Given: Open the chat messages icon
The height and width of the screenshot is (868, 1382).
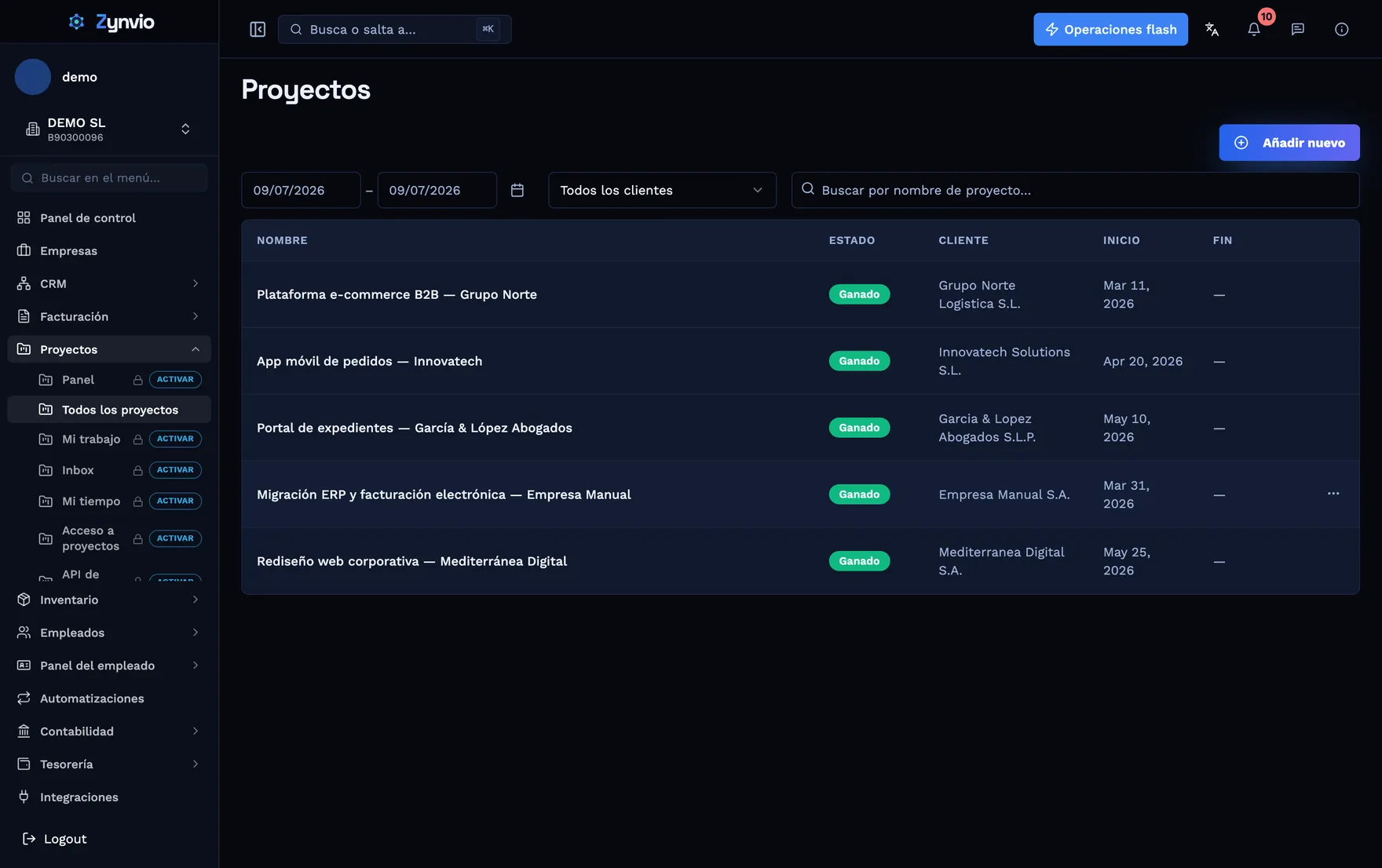Looking at the screenshot, I should (x=1297, y=29).
